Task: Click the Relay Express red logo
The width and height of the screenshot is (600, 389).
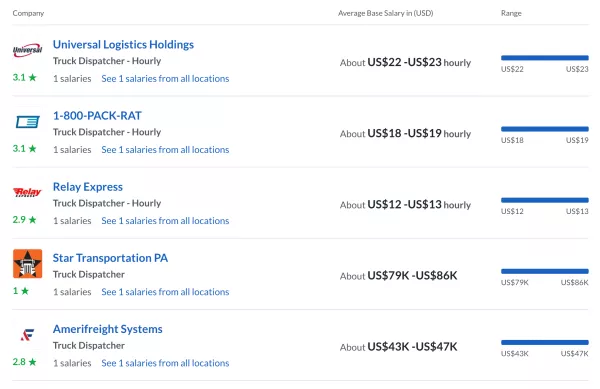Action: point(27,192)
